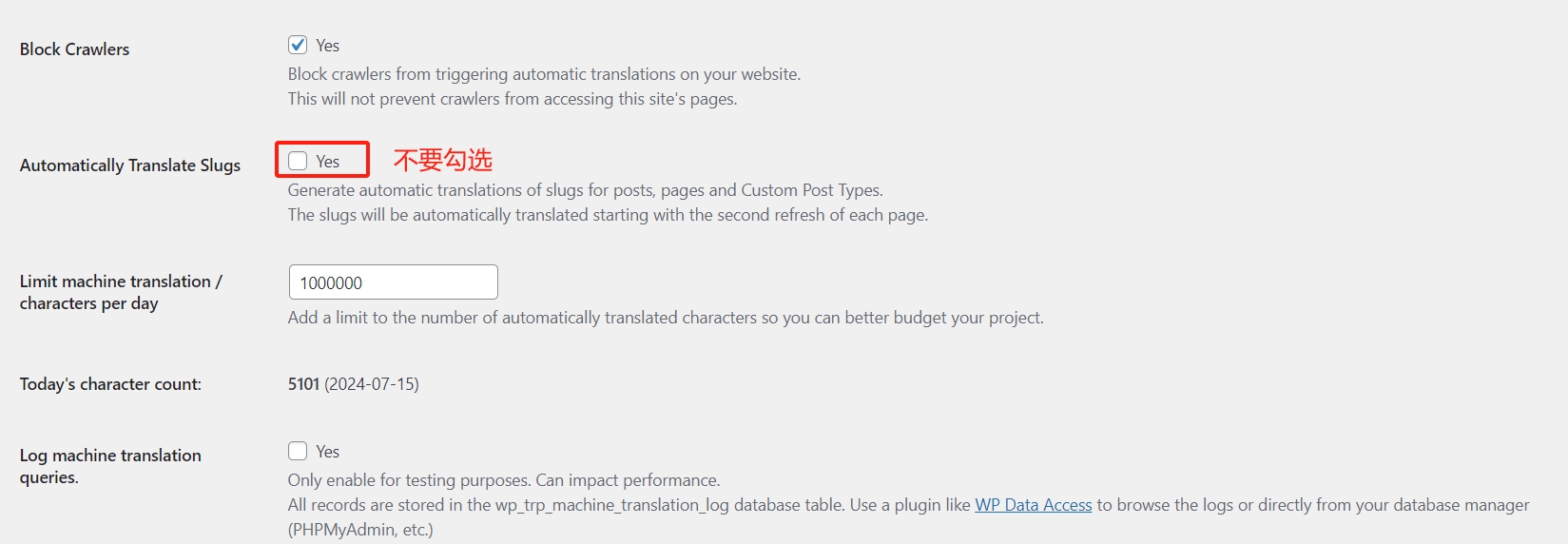Screen dimensions: 1568x544
Task: Tick the Log machine translation queries checkbox
Action: click(298, 451)
